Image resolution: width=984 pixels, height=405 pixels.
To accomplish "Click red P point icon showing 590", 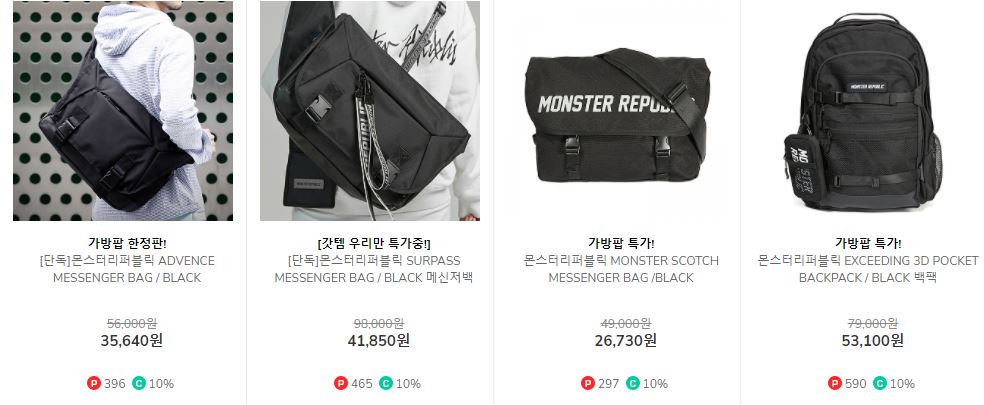I will 835,383.
